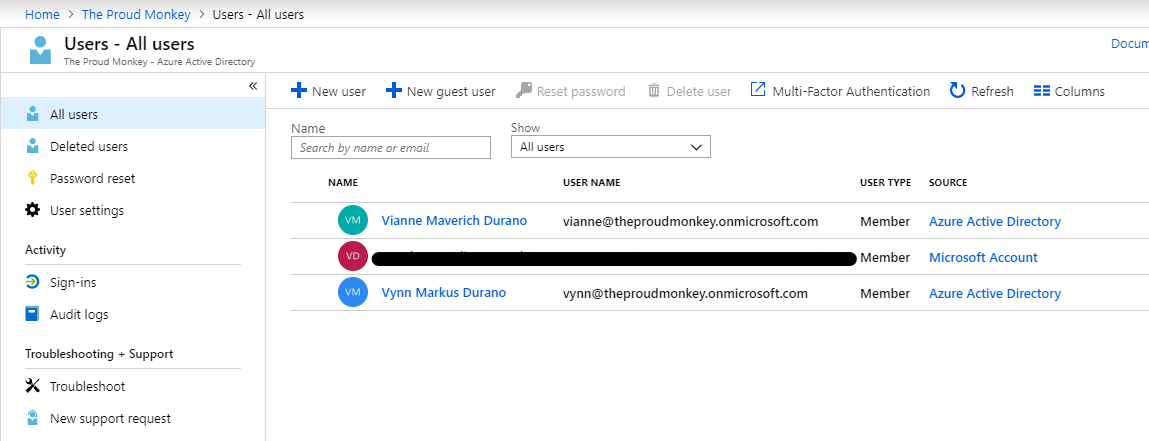Click the plus icon for New guest user

pos(394,90)
